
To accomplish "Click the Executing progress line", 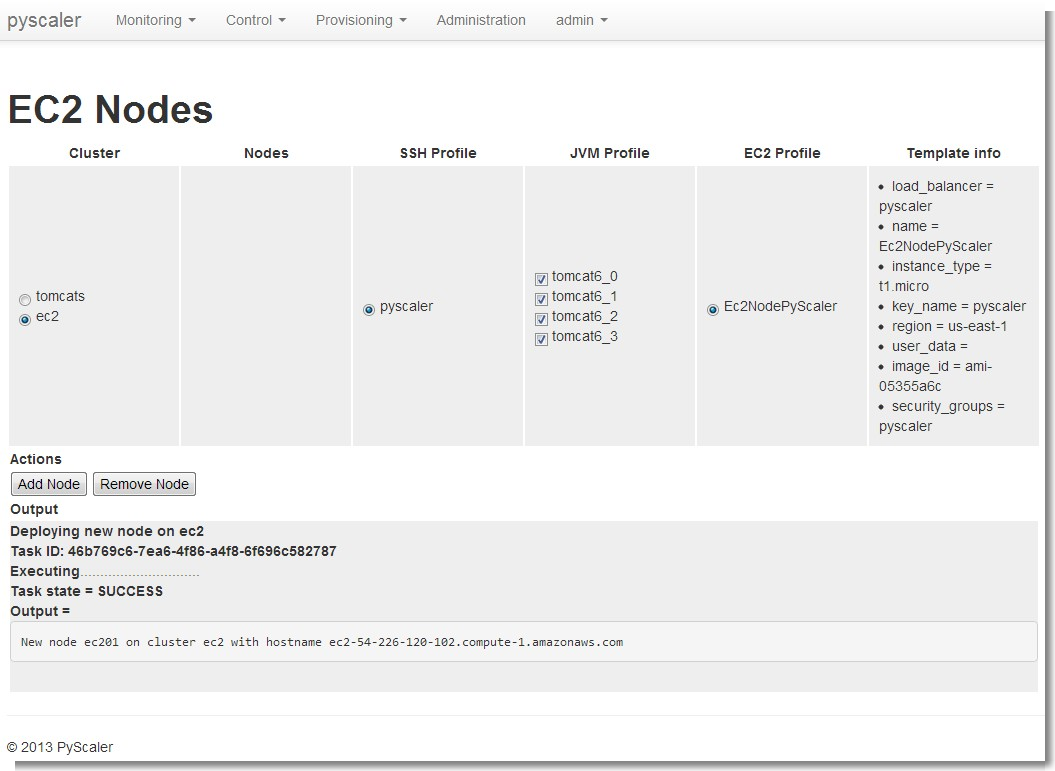I will [105, 571].
